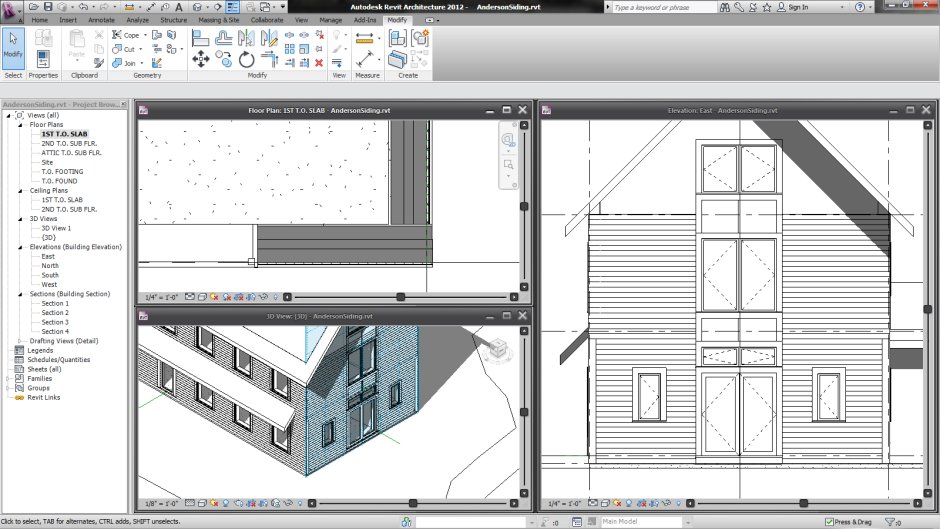Switch to the Massing & Site tab
Image resolution: width=940 pixels, height=529 pixels.
coord(219,20)
